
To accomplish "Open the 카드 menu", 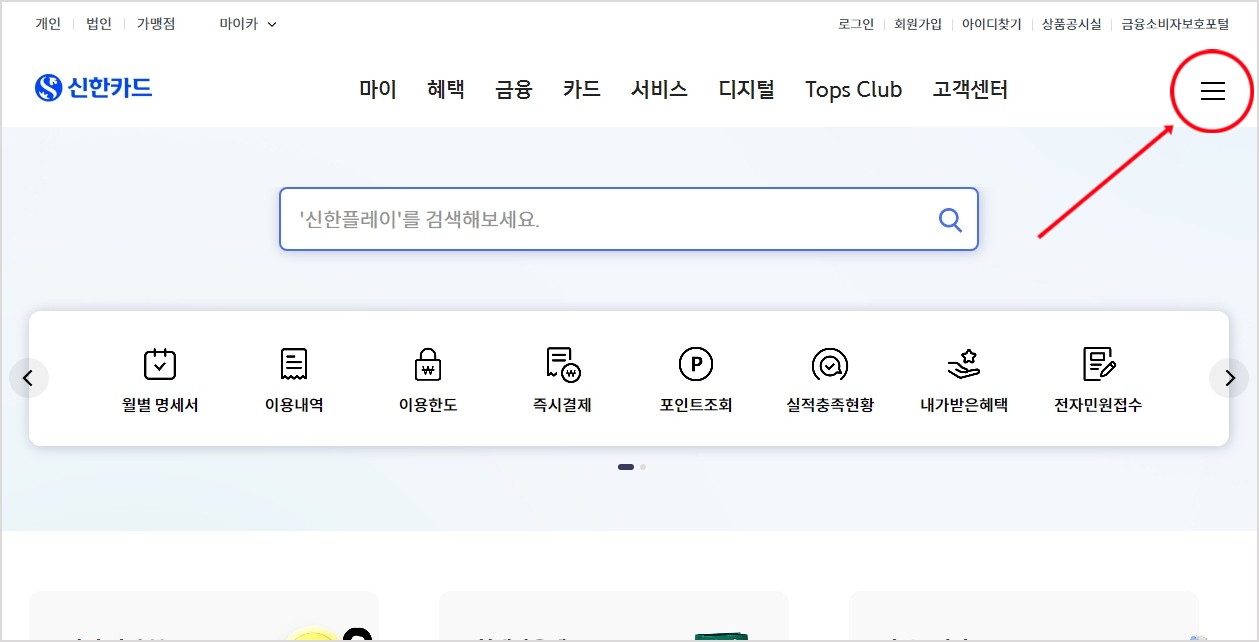I will [x=582, y=90].
